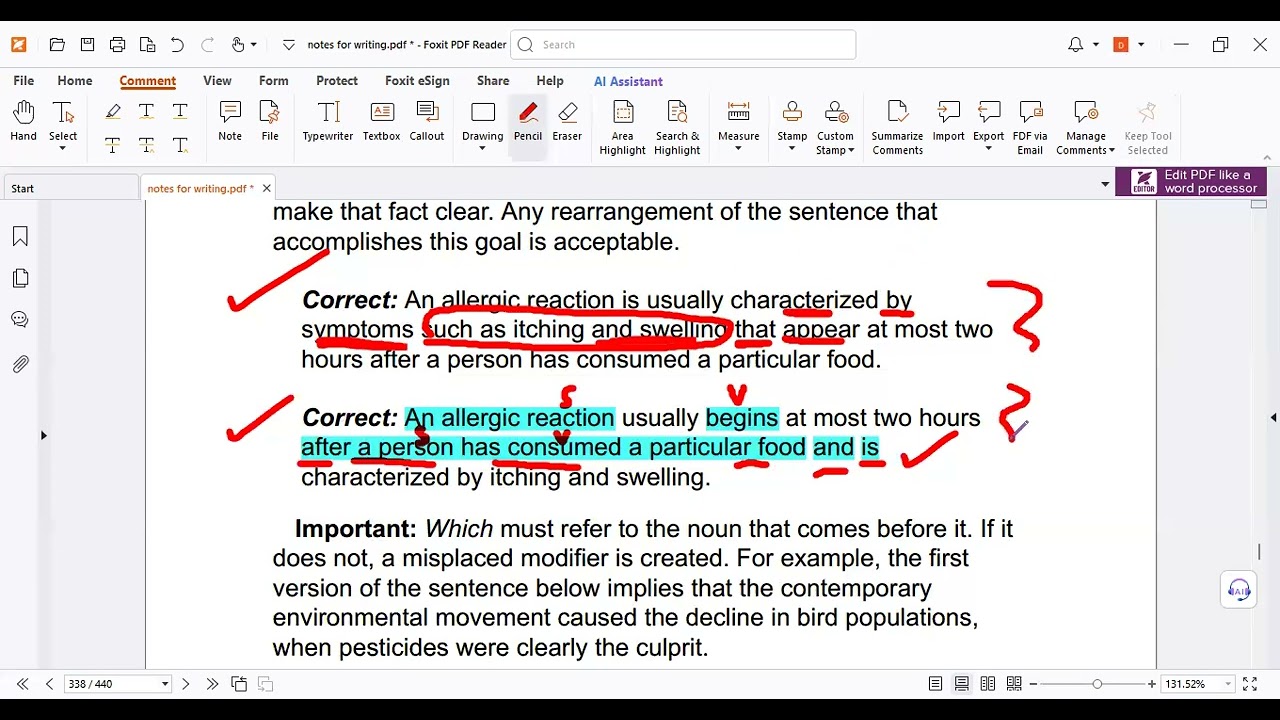Expand the Measure tool dropdown

coord(738,150)
